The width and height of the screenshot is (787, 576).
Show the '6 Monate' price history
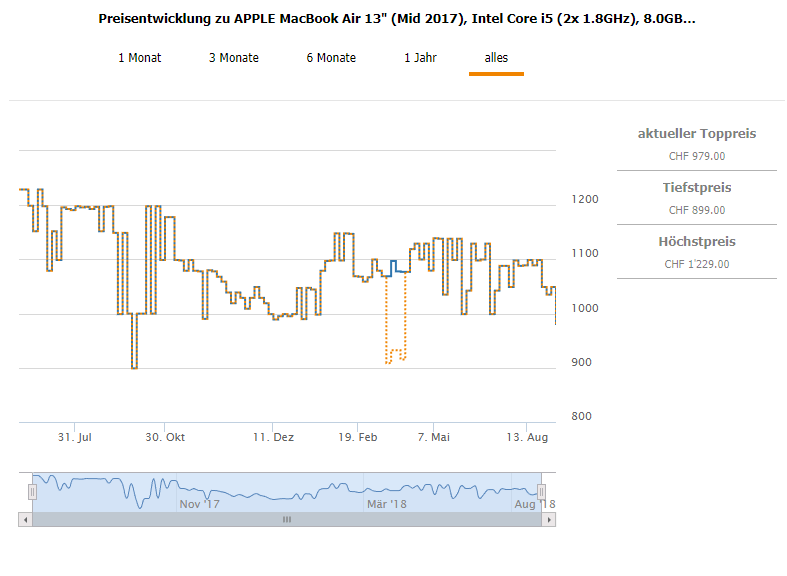tap(331, 58)
